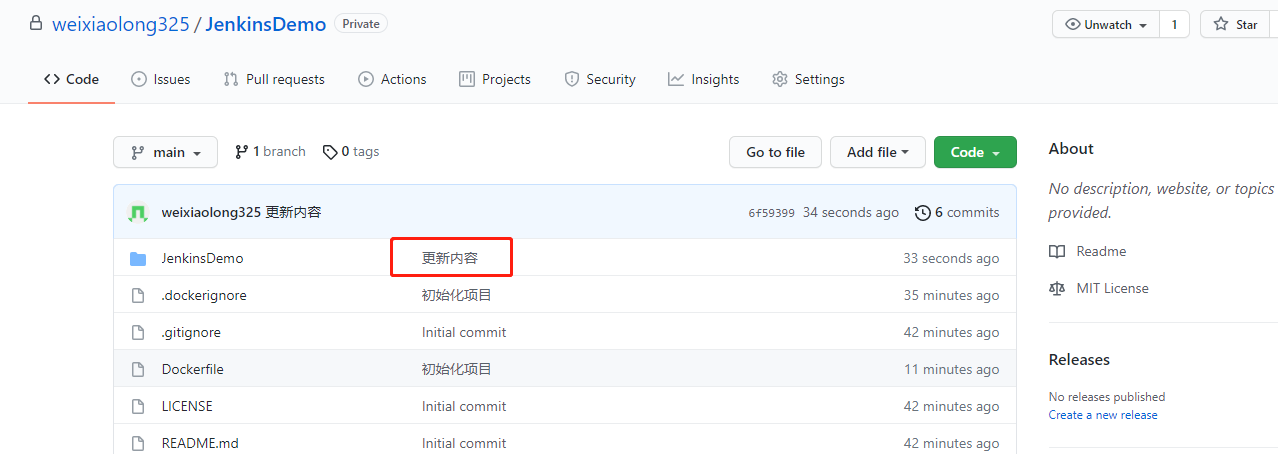
Task: Open 初始化项目 commit in Dockerfile row
Action: pyautogui.click(x=457, y=369)
